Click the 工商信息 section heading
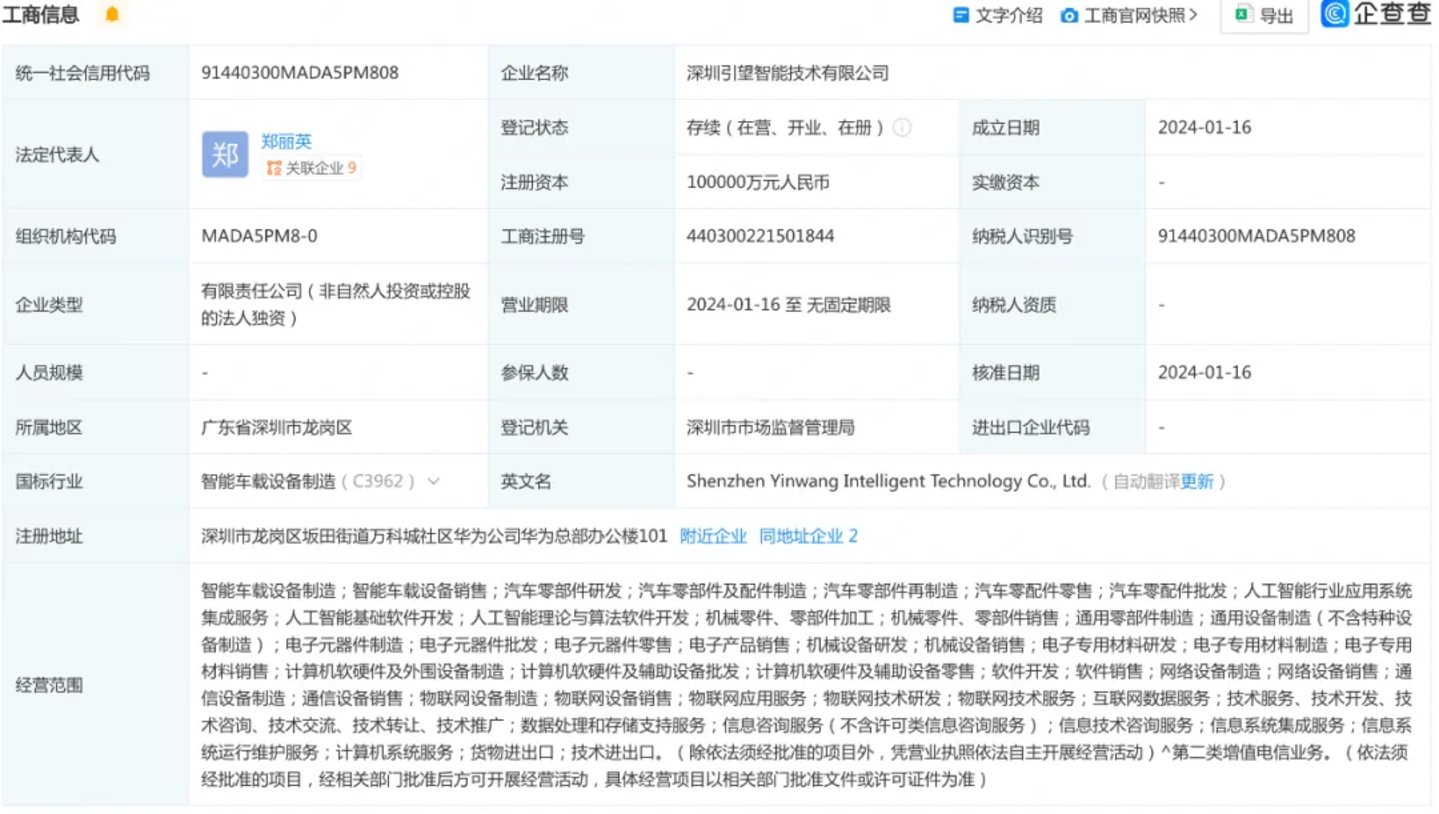Image resolution: width=1439 pixels, height=814 pixels. point(43,15)
